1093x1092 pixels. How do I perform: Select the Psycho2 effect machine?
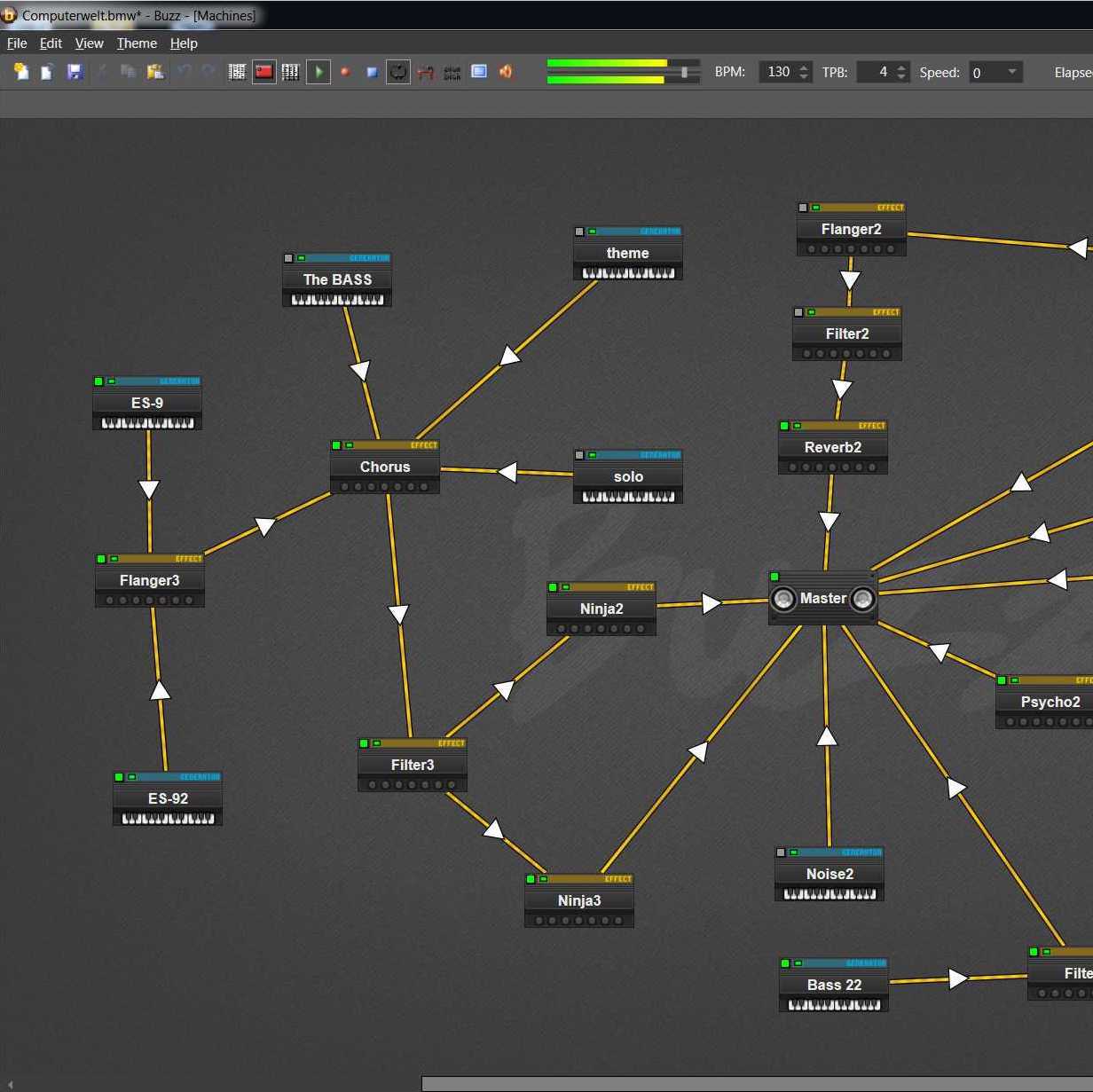1044,702
